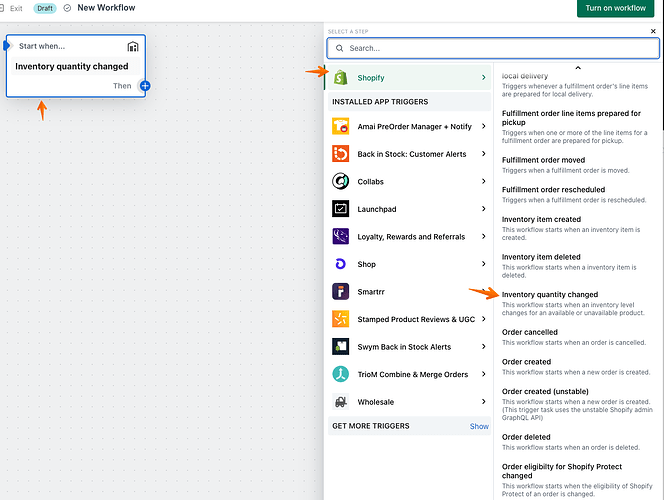Expand Collabs triggers chevron
Screen dimensions: 664x500
[483, 181]
